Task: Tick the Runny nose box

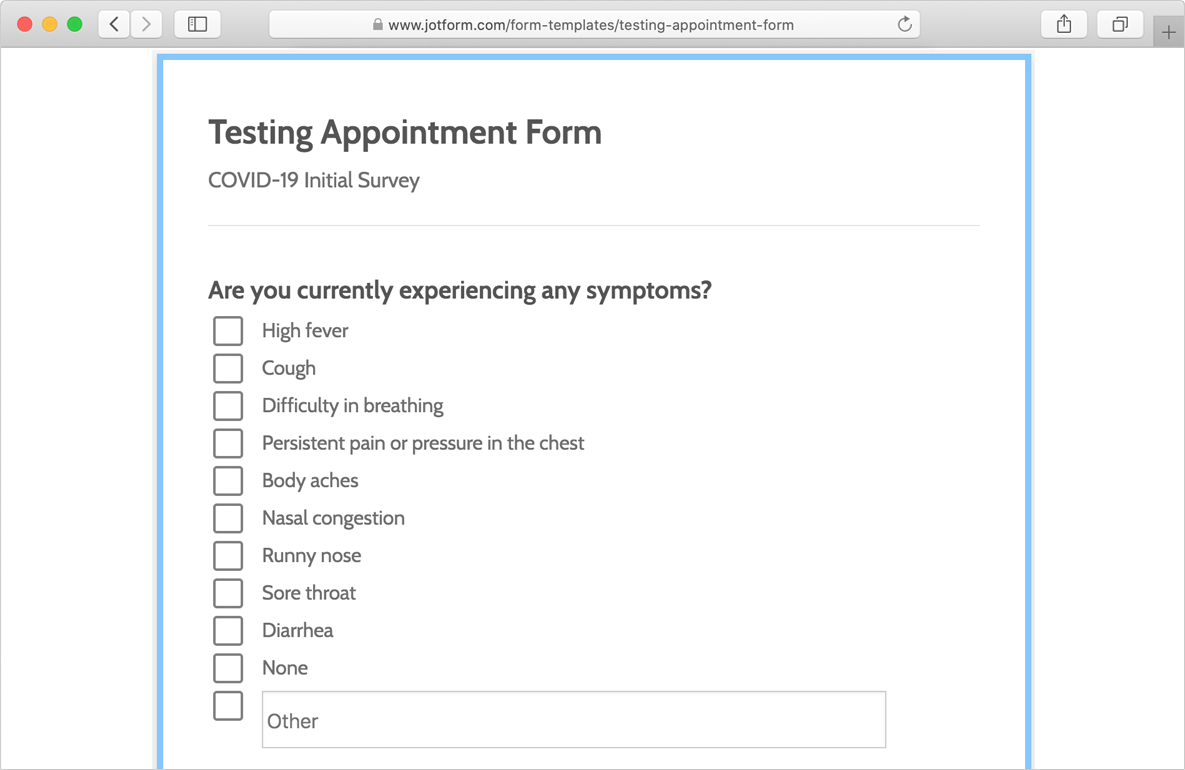Action: click(x=228, y=556)
